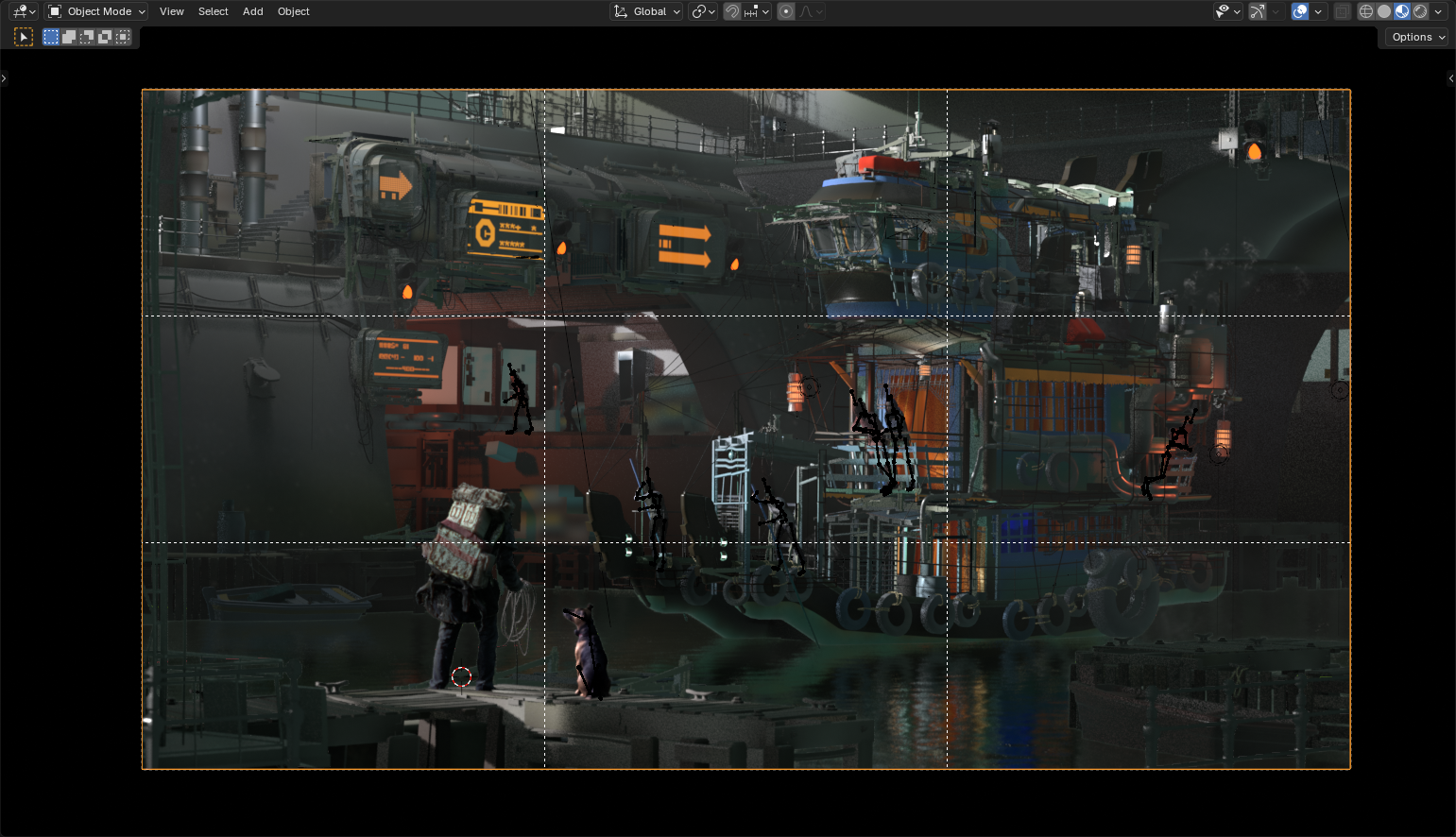
Task: Toggle proportional editing
Action: pyautogui.click(x=786, y=11)
